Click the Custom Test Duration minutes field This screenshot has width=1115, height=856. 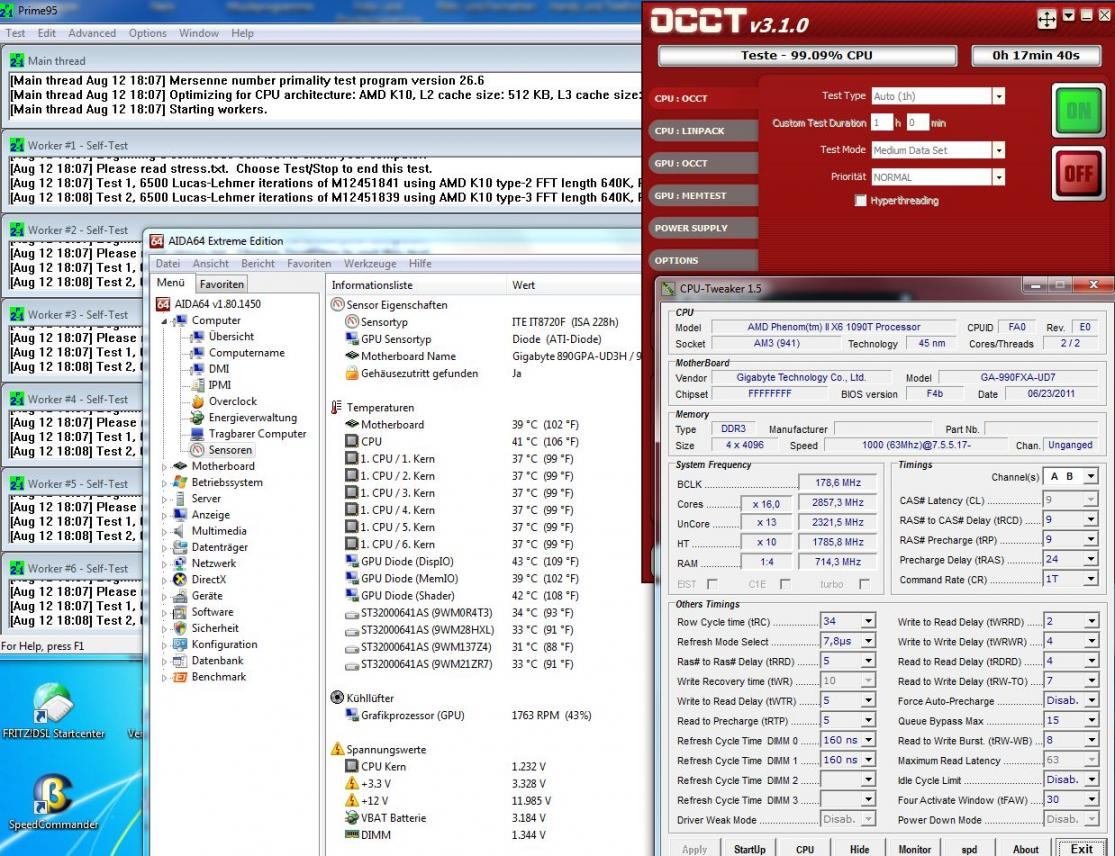(917, 123)
